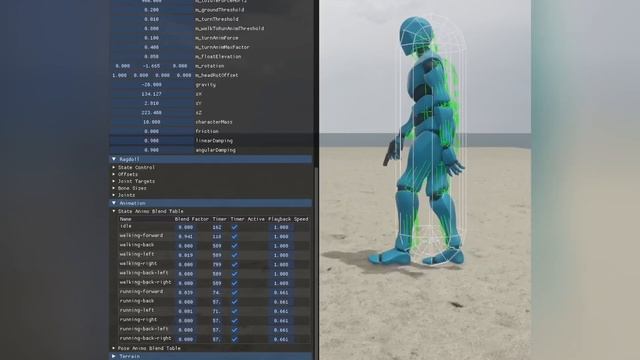The height and width of the screenshot is (360, 640).
Task: Click walking-right Timer value 799
Action: tap(217, 265)
